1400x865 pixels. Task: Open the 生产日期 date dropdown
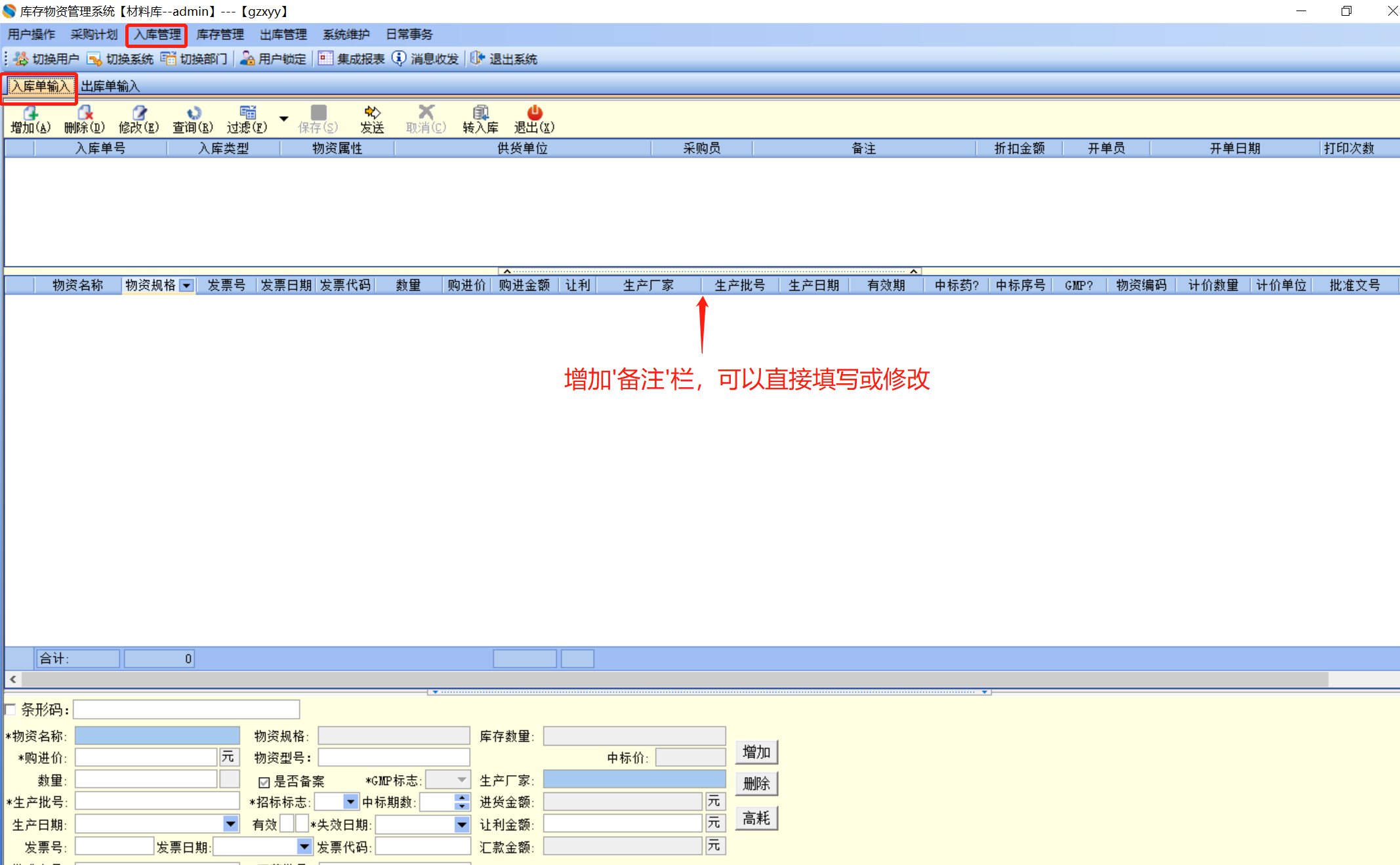(230, 824)
